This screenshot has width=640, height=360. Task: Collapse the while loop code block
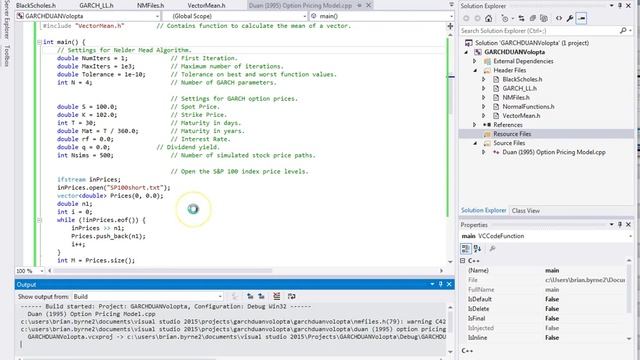(39, 220)
